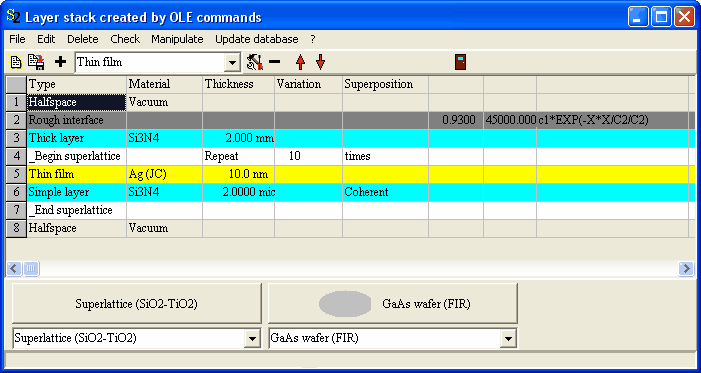The height and width of the screenshot is (373, 701).
Task: Select row header 5 of Thin film
Action: point(16,174)
